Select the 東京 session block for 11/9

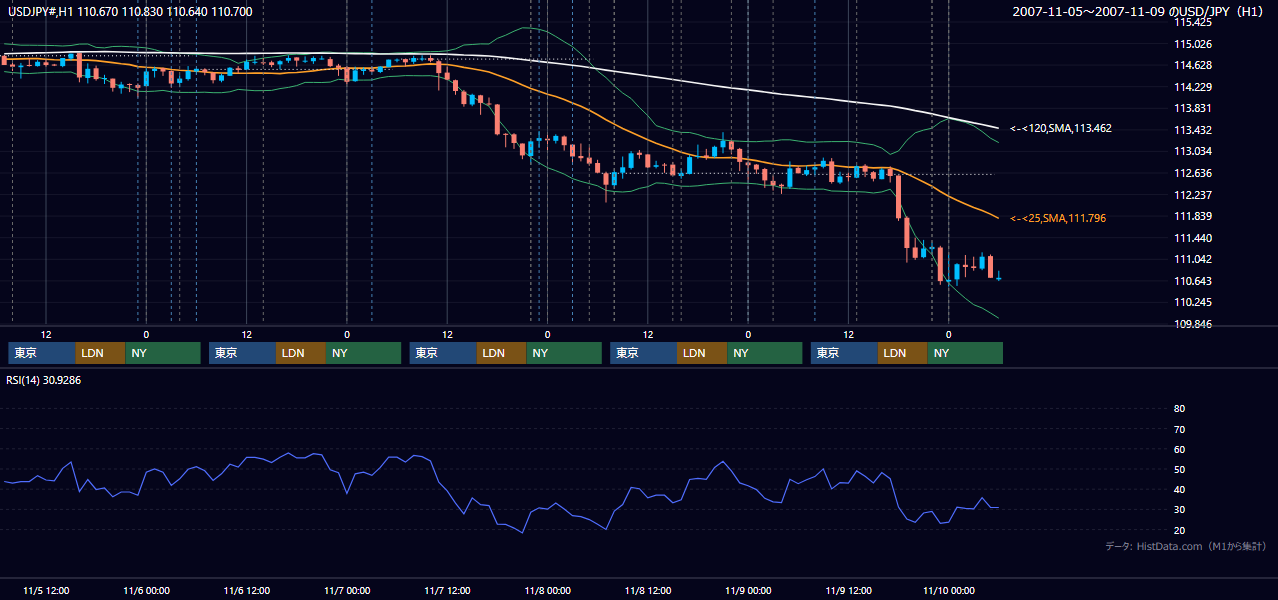click(x=844, y=353)
